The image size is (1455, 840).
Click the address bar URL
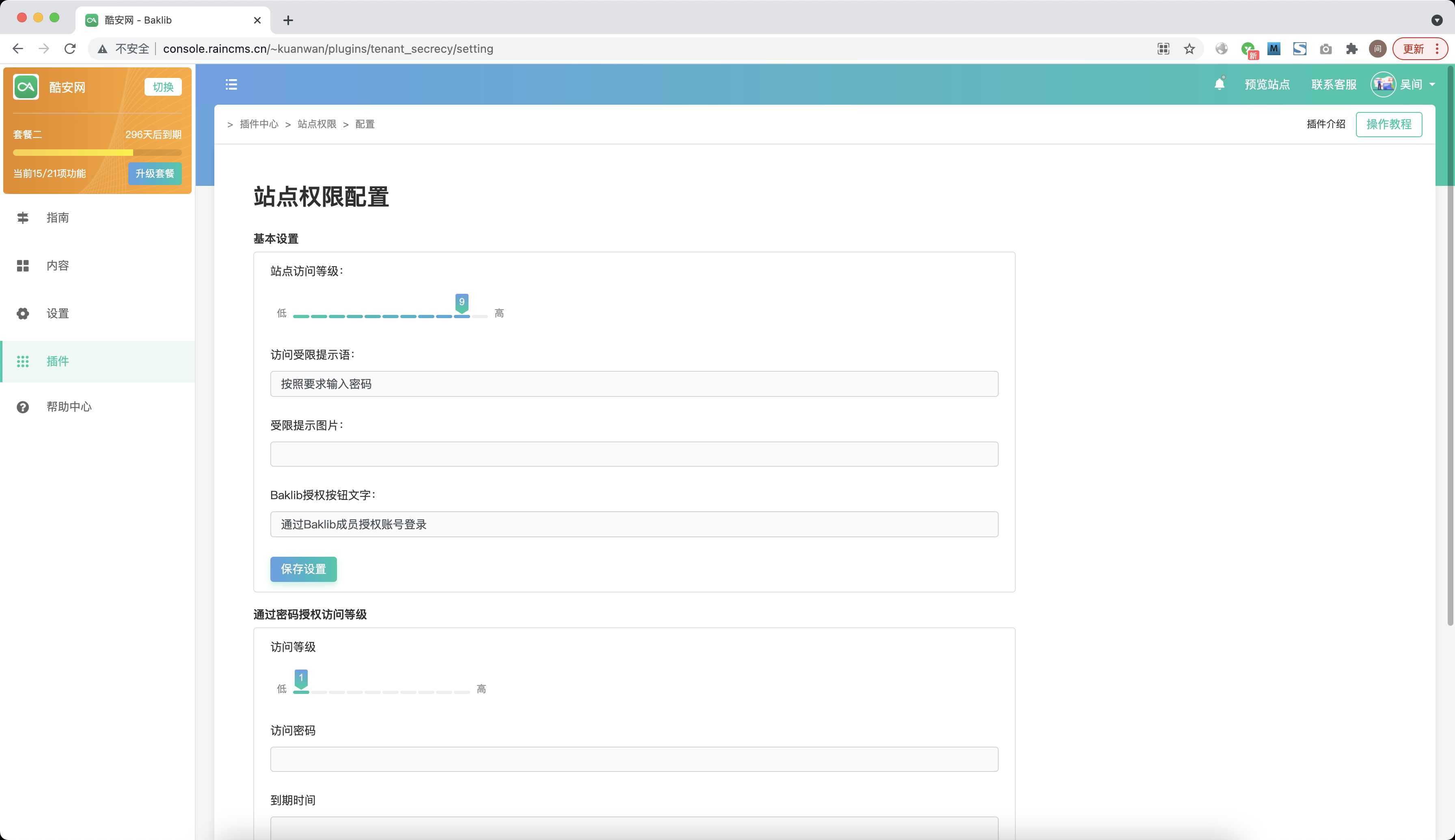(x=328, y=48)
